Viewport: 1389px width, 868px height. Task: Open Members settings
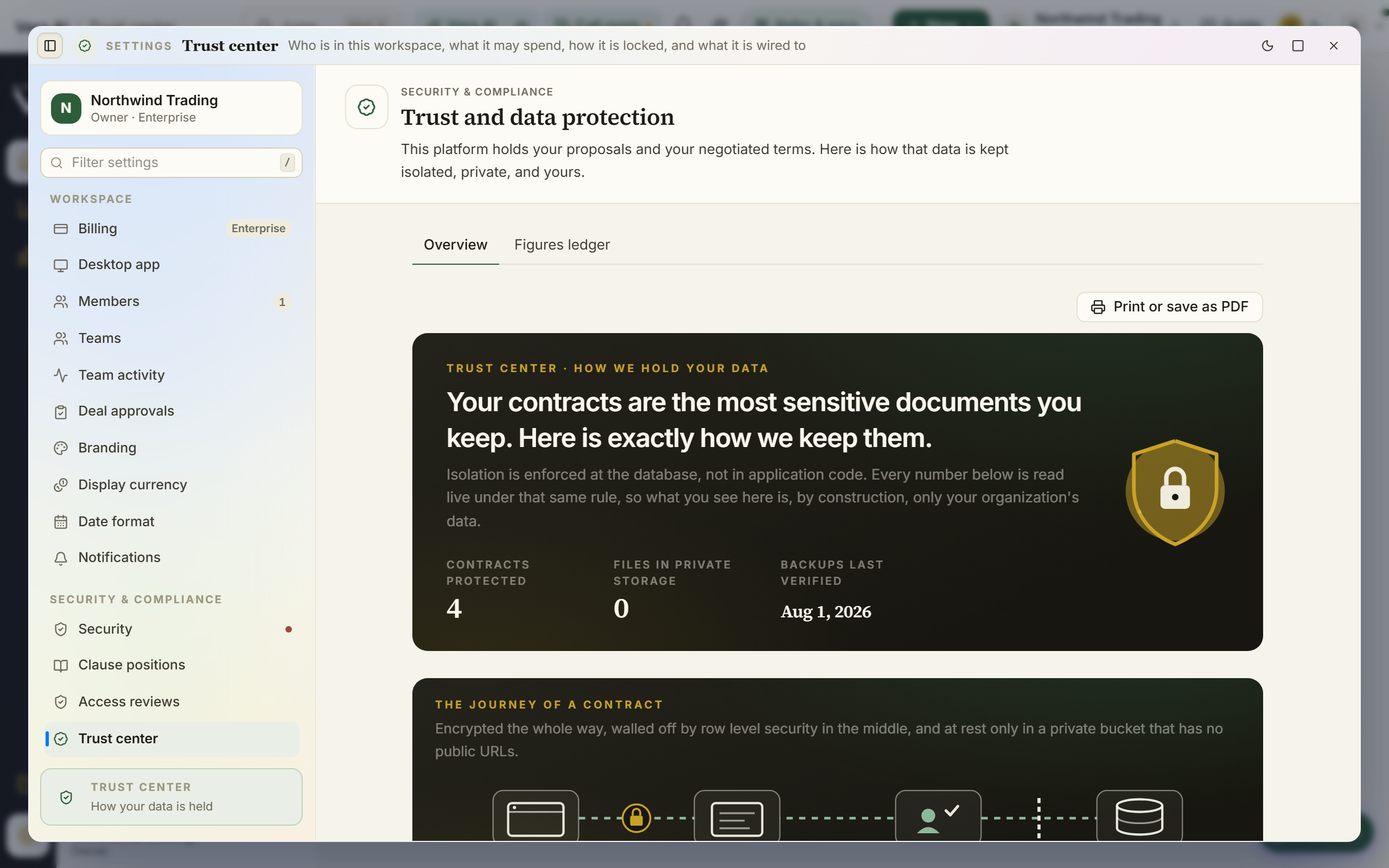click(x=171, y=302)
